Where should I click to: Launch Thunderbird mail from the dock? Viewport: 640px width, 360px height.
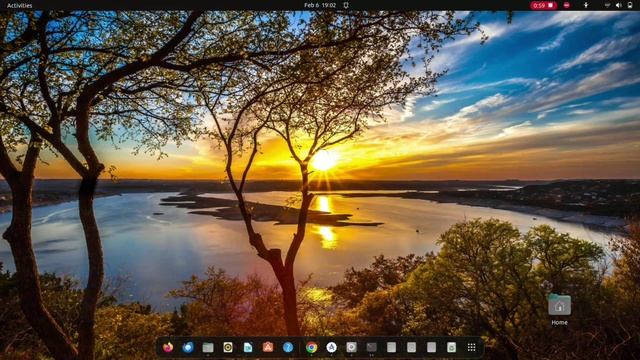188,347
